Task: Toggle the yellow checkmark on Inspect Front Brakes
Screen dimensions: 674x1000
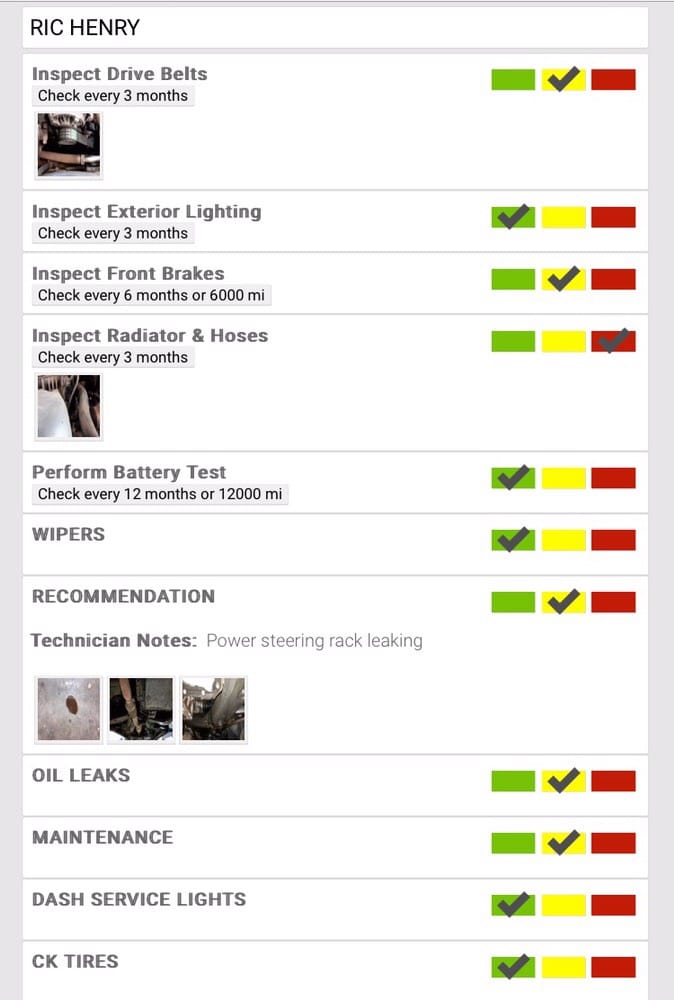Action: [564, 279]
